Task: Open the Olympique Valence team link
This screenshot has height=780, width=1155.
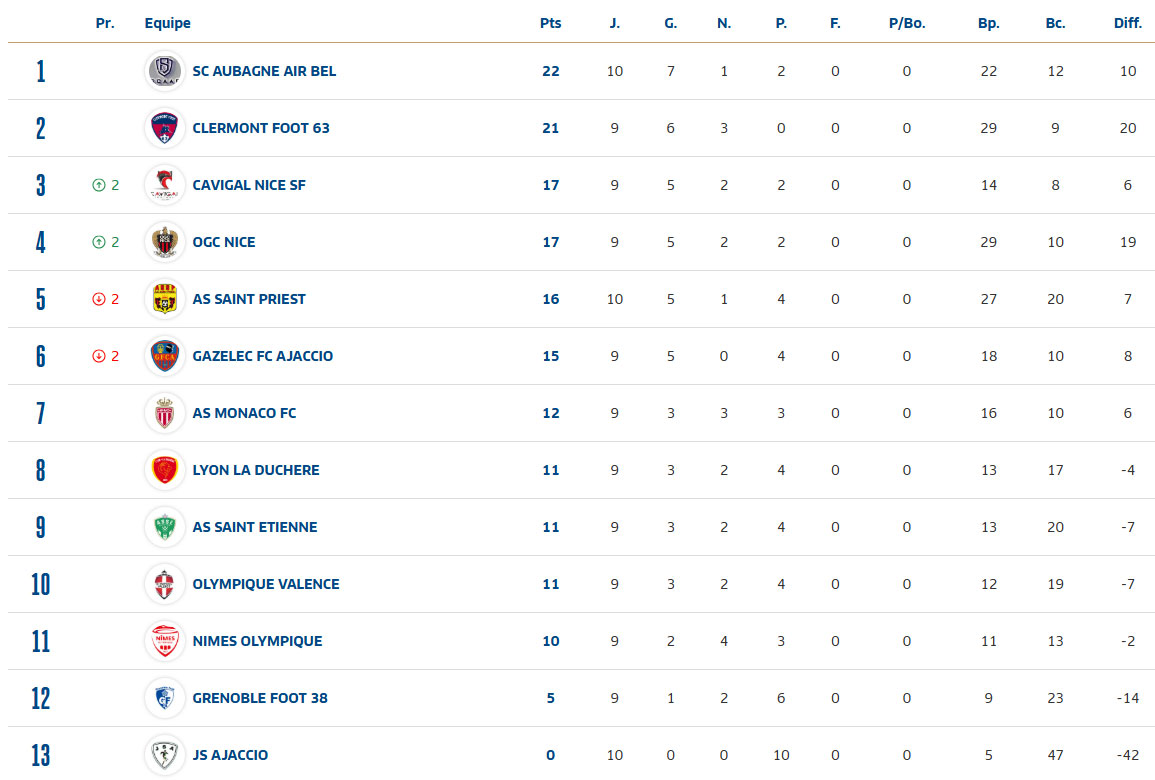Action: (x=265, y=584)
